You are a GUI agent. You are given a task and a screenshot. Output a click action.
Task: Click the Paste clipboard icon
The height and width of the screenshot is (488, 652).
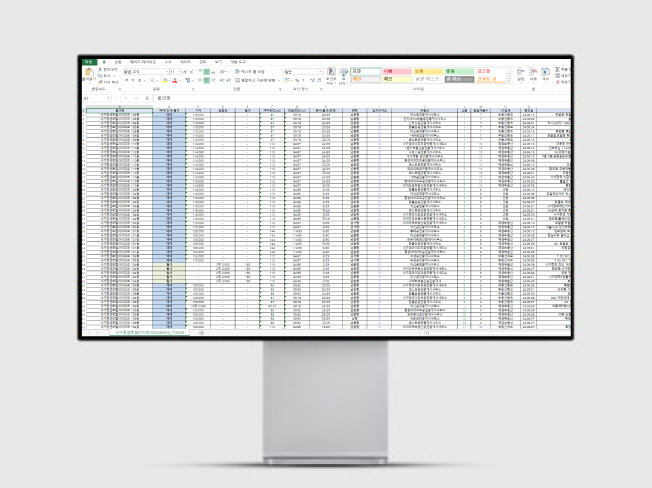point(90,74)
